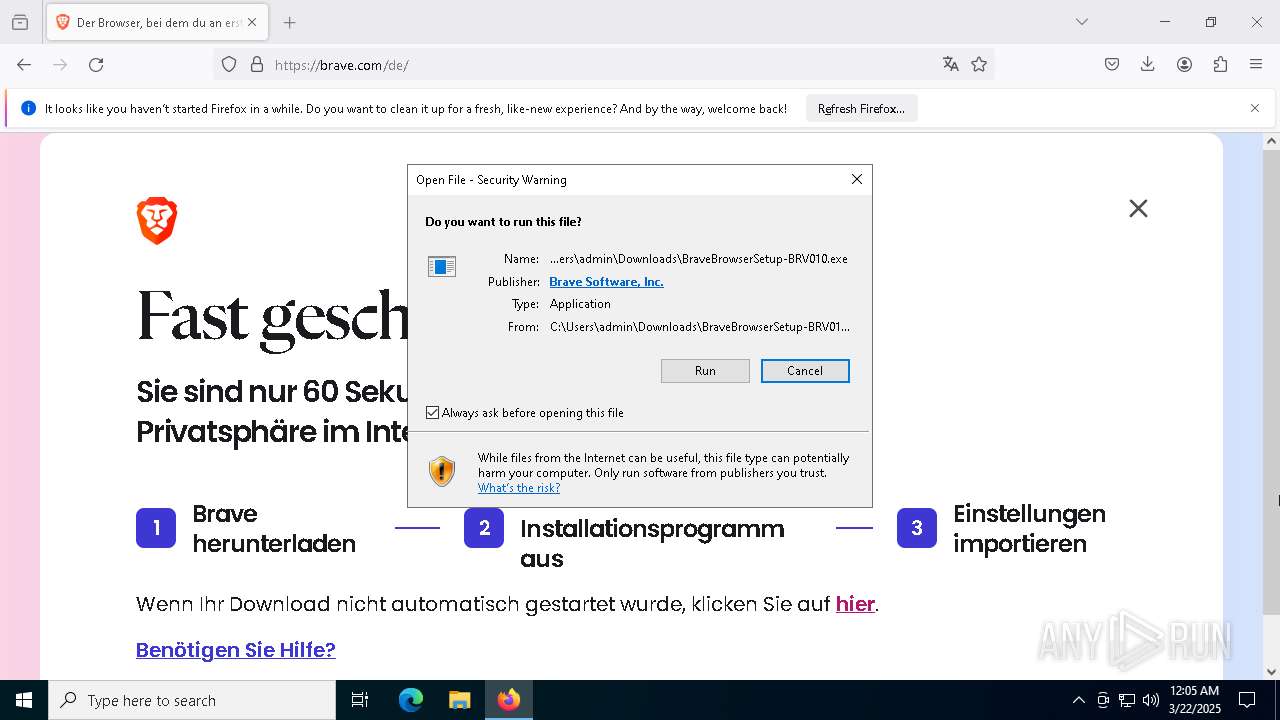This screenshot has width=1280, height=720.
Task: Click the Firefox taskbar icon
Action: [x=509, y=700]
